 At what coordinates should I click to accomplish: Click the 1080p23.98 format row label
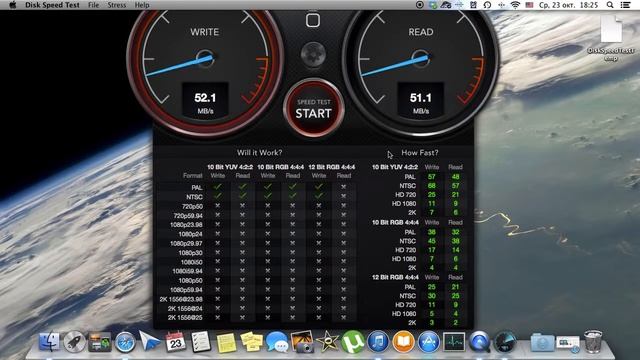click(x=186, y=224)
